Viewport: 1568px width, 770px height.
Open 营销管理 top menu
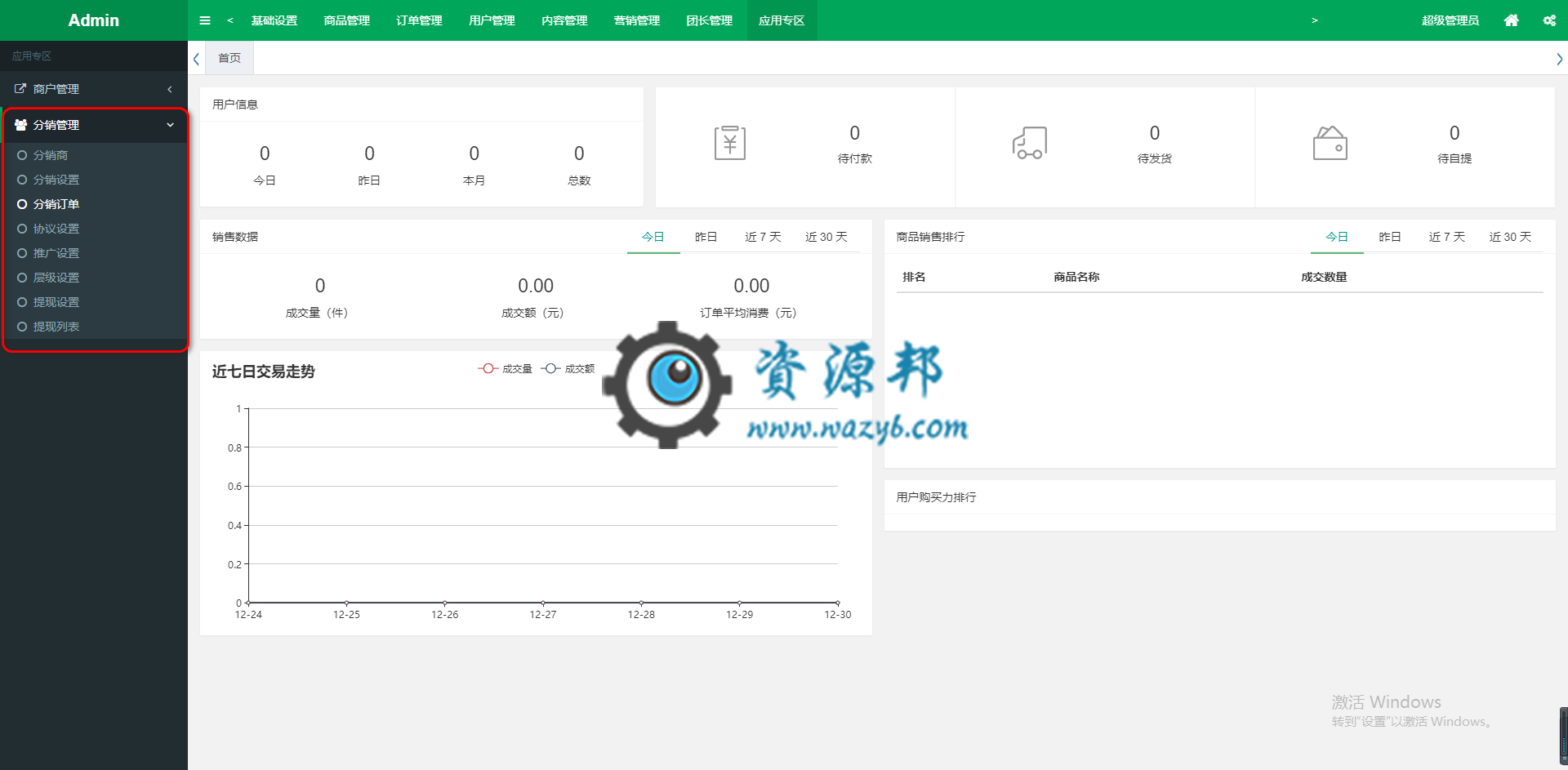tap(637, 20)
